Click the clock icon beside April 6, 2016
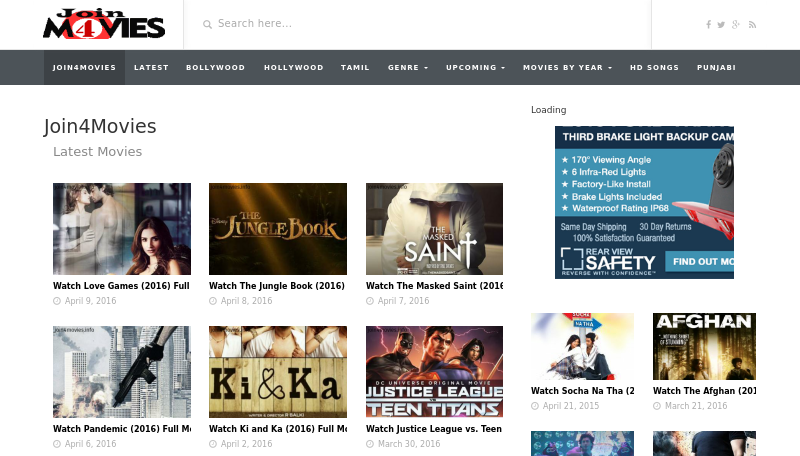Screen dimensions: 800x456 57,444
